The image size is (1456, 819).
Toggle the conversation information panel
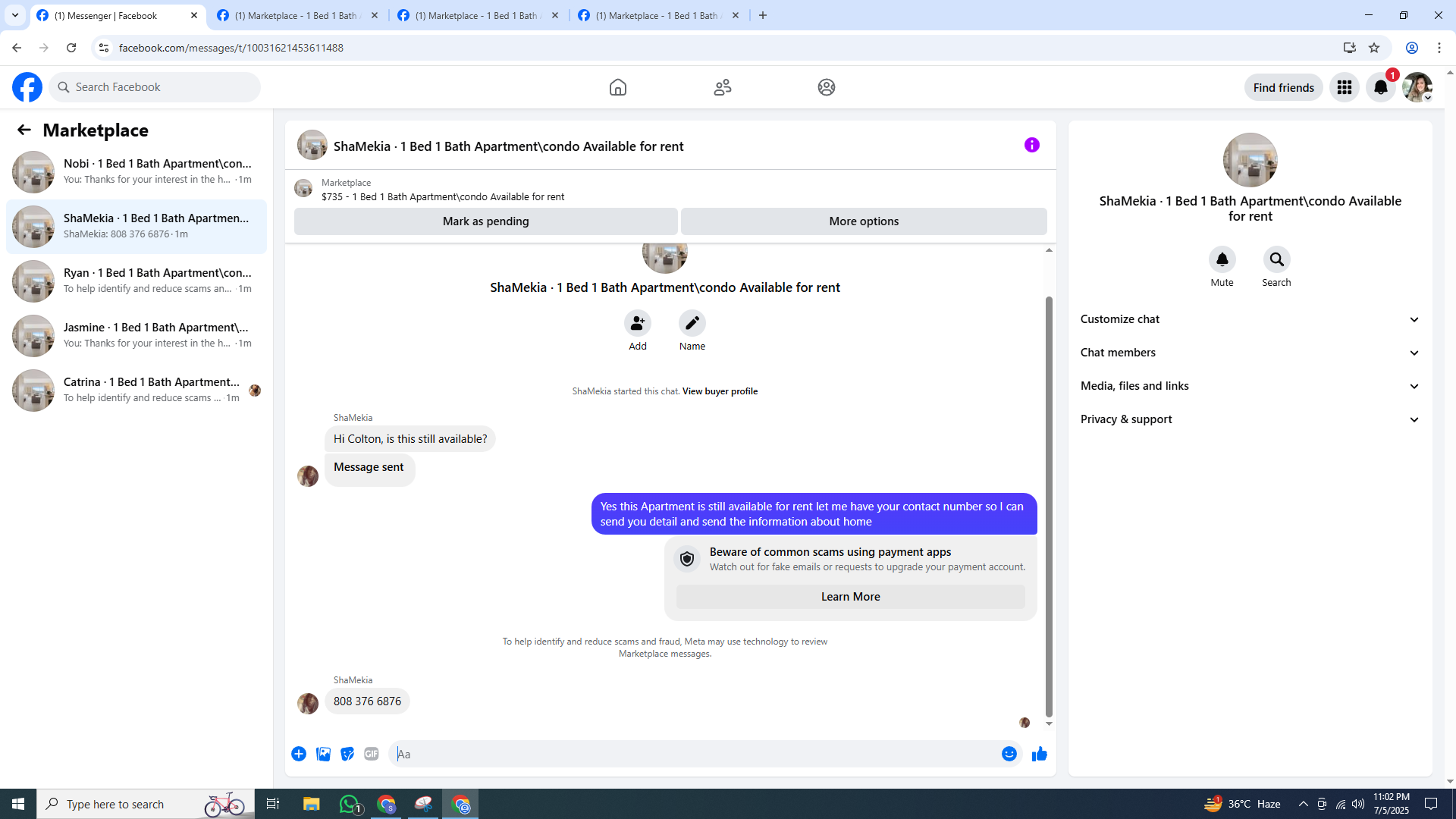coord(1031,145)
